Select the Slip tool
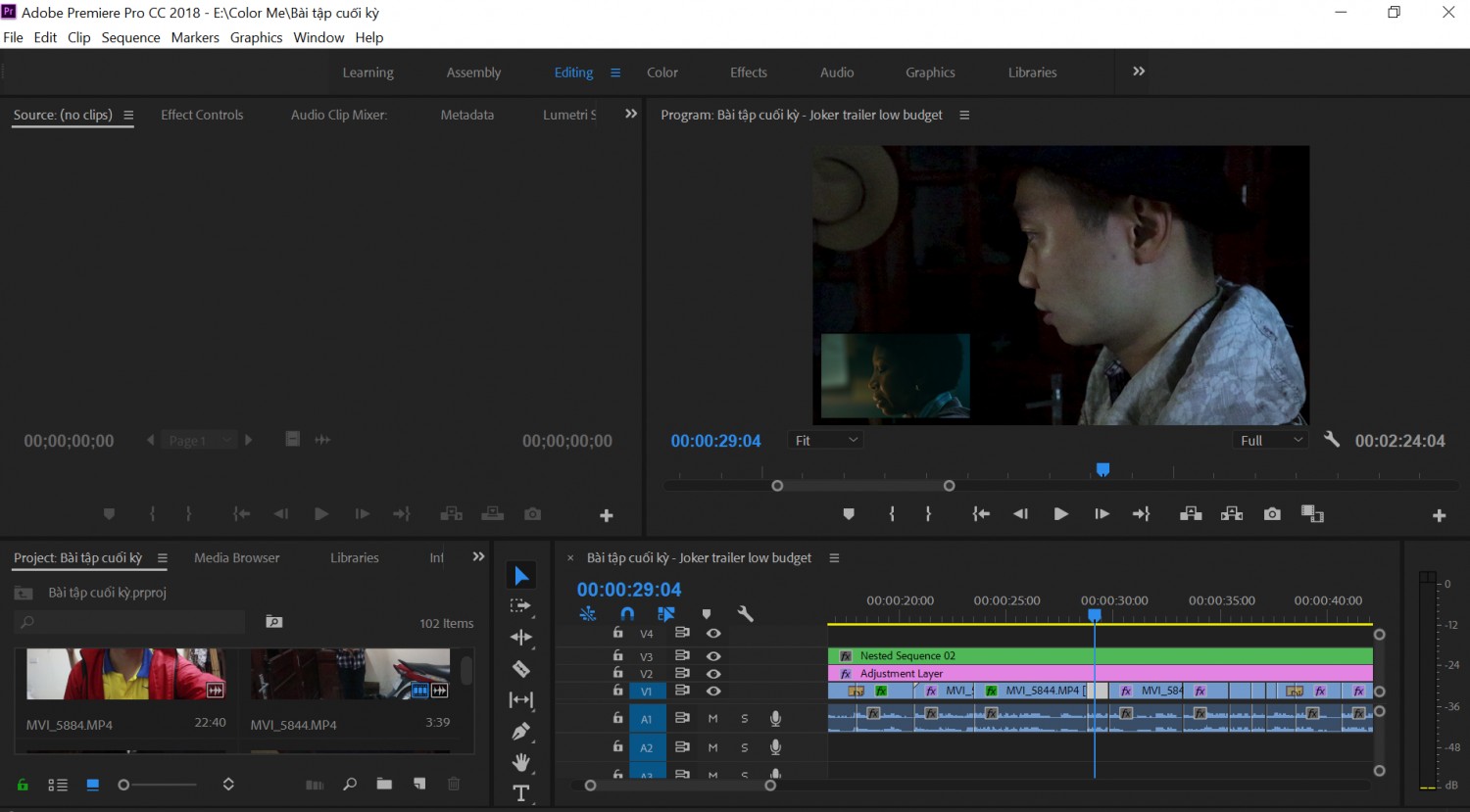 click(521, 700)
